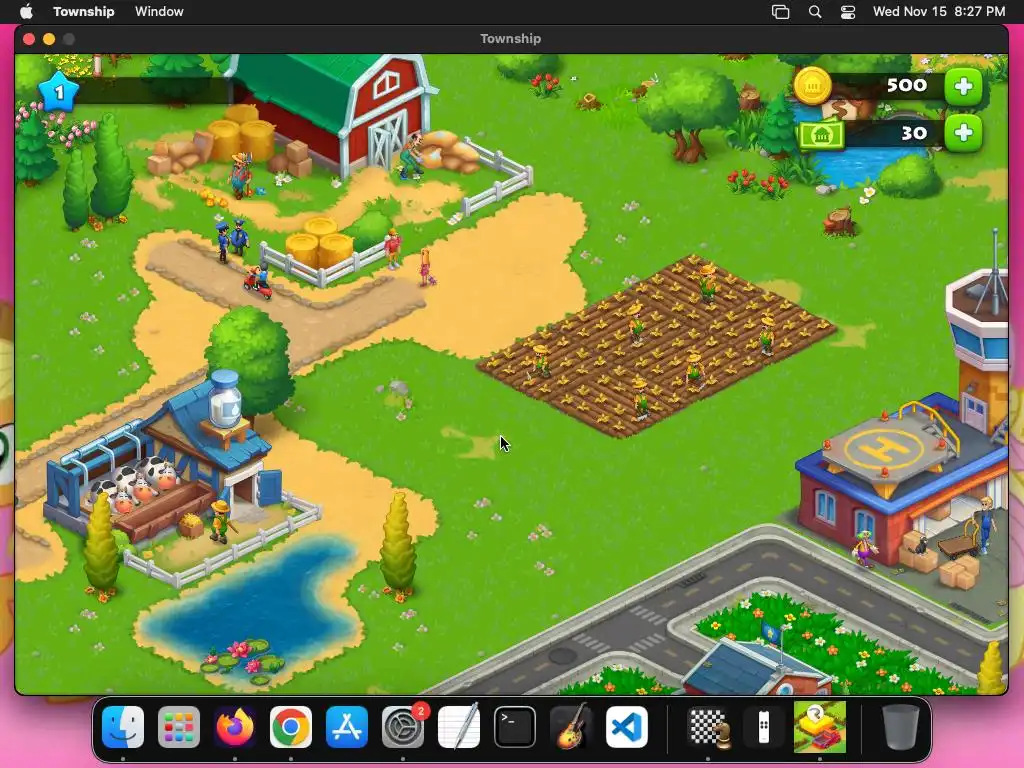Launch Firefox from the dock

234,726
